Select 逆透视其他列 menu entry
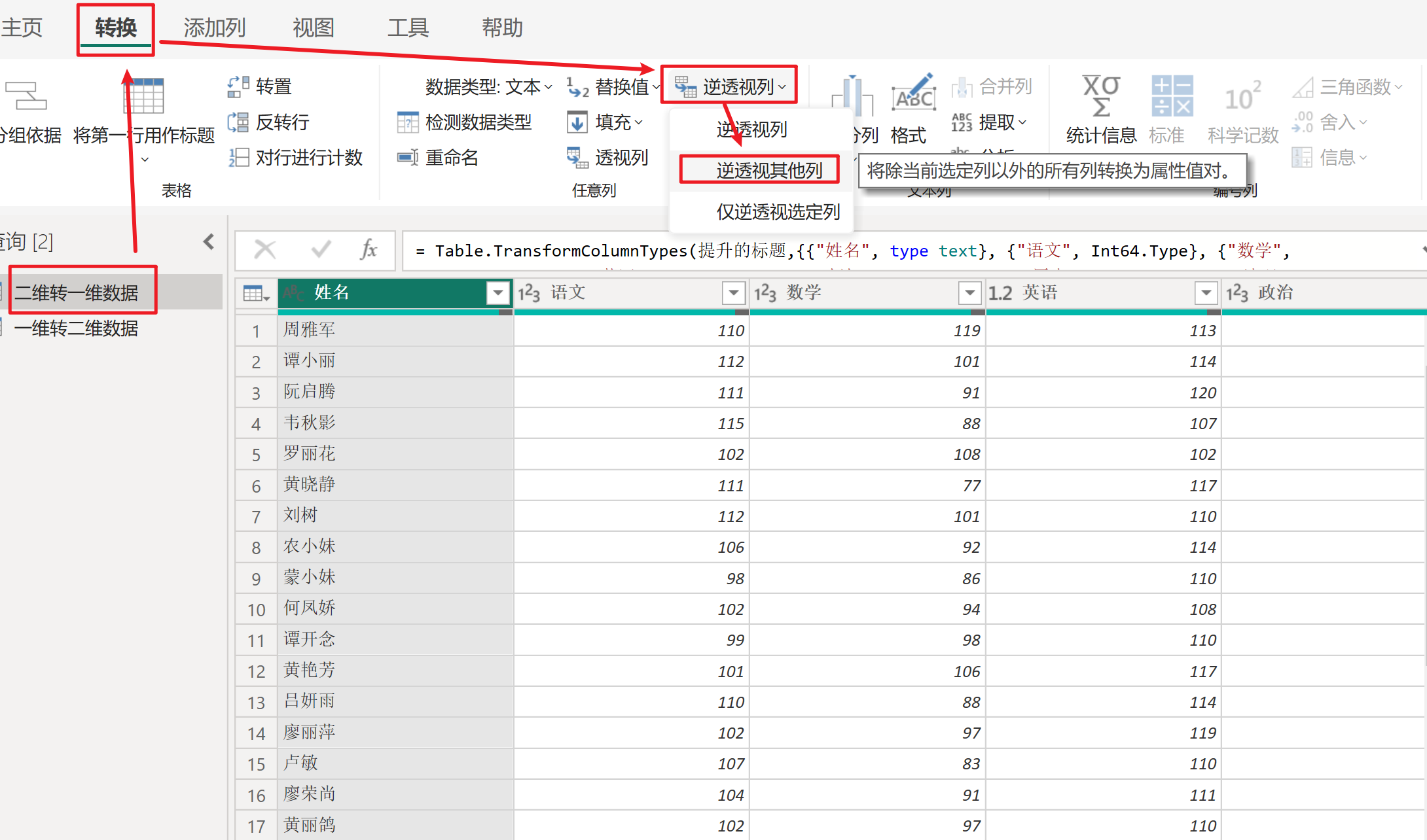Viewport: 1427px width, 840px height. click(x=768, y=171)
